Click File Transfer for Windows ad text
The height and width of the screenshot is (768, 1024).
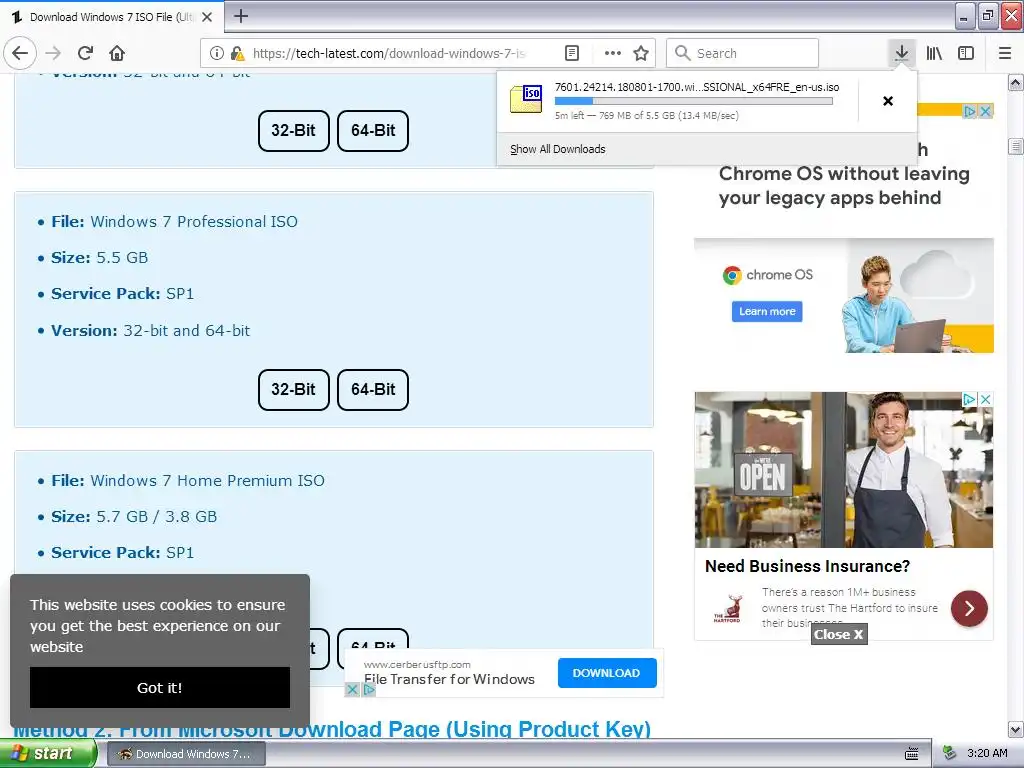[449, 679]
